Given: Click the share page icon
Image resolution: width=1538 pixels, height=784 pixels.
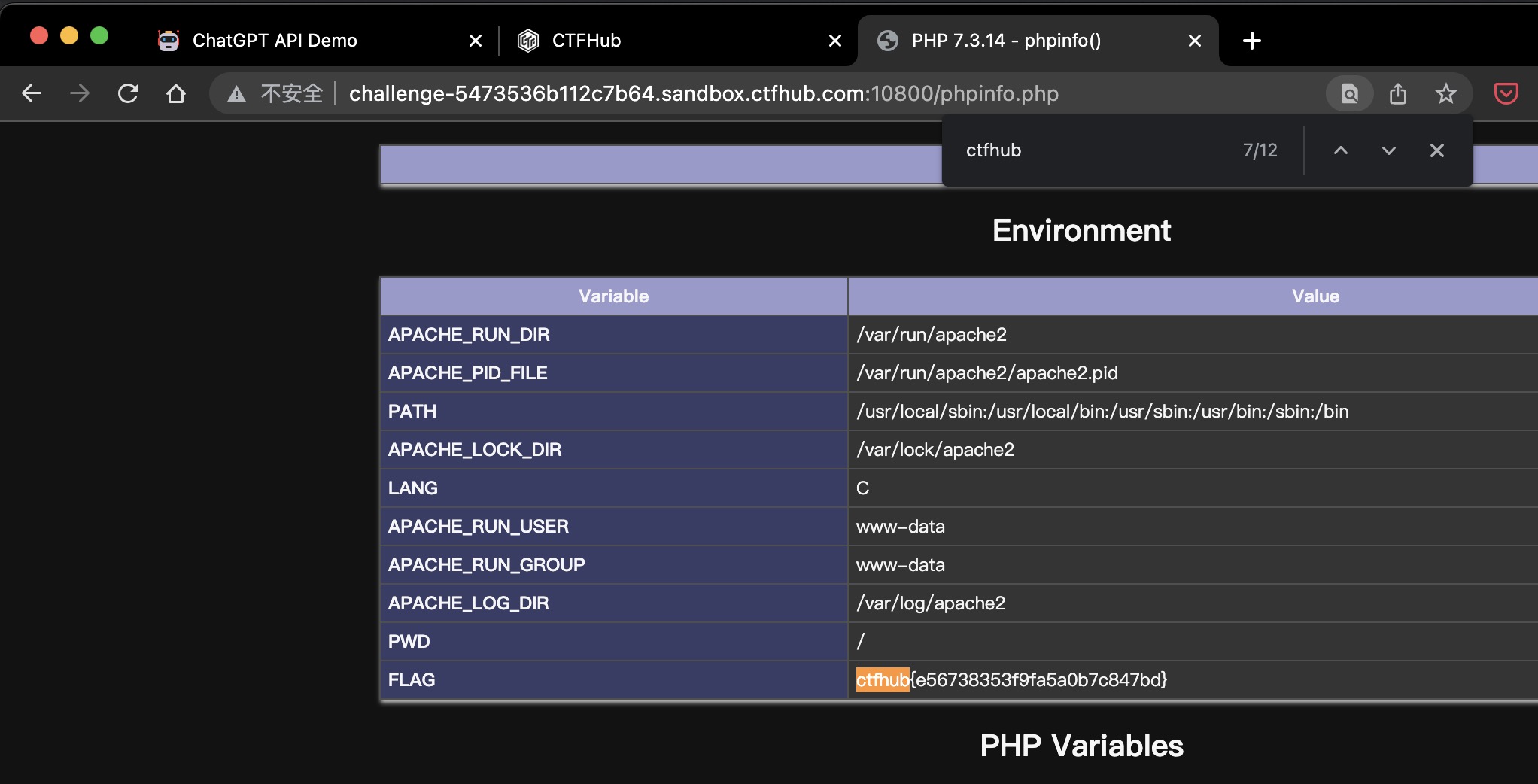Looking at the screenshot, I should coord(1398,93).
